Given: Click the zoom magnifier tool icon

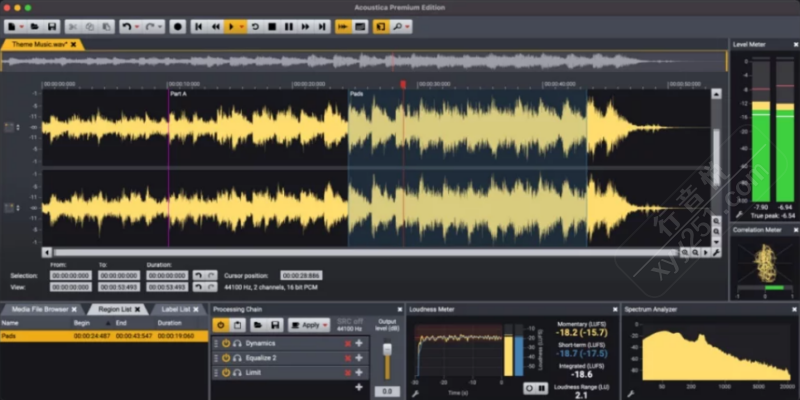Looking at the screenshot, I should (397, 27).
